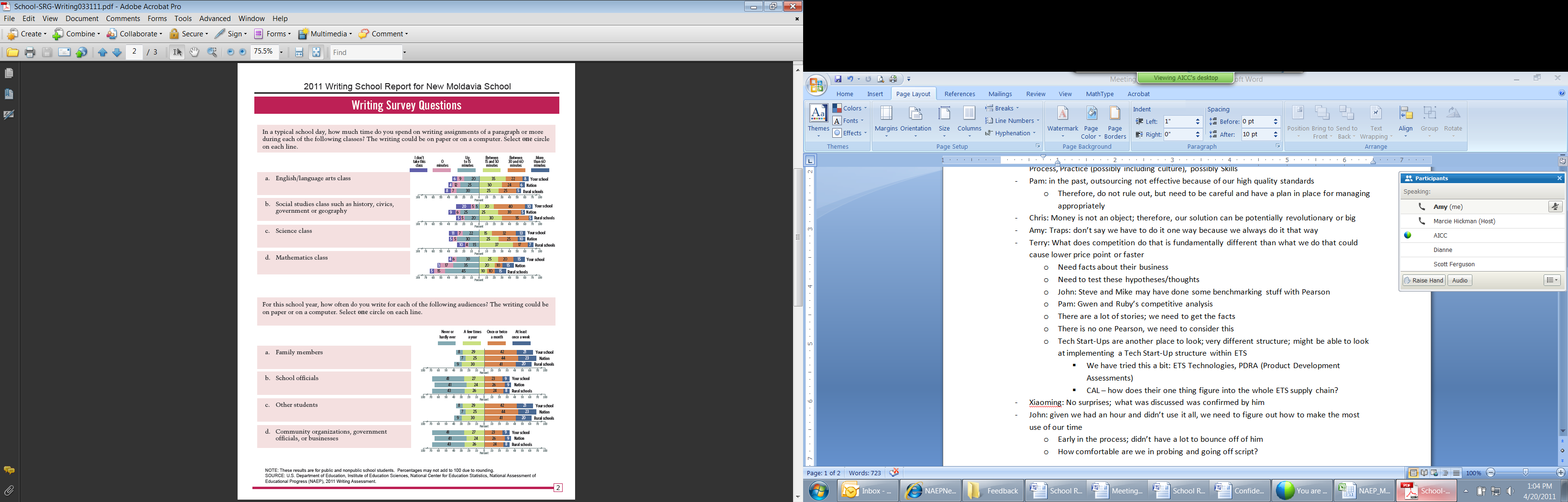This screenshot has width=1568, height=502.
Task: Show the Pages panel in Acrobat sidebar
Action: coord(9,73)
